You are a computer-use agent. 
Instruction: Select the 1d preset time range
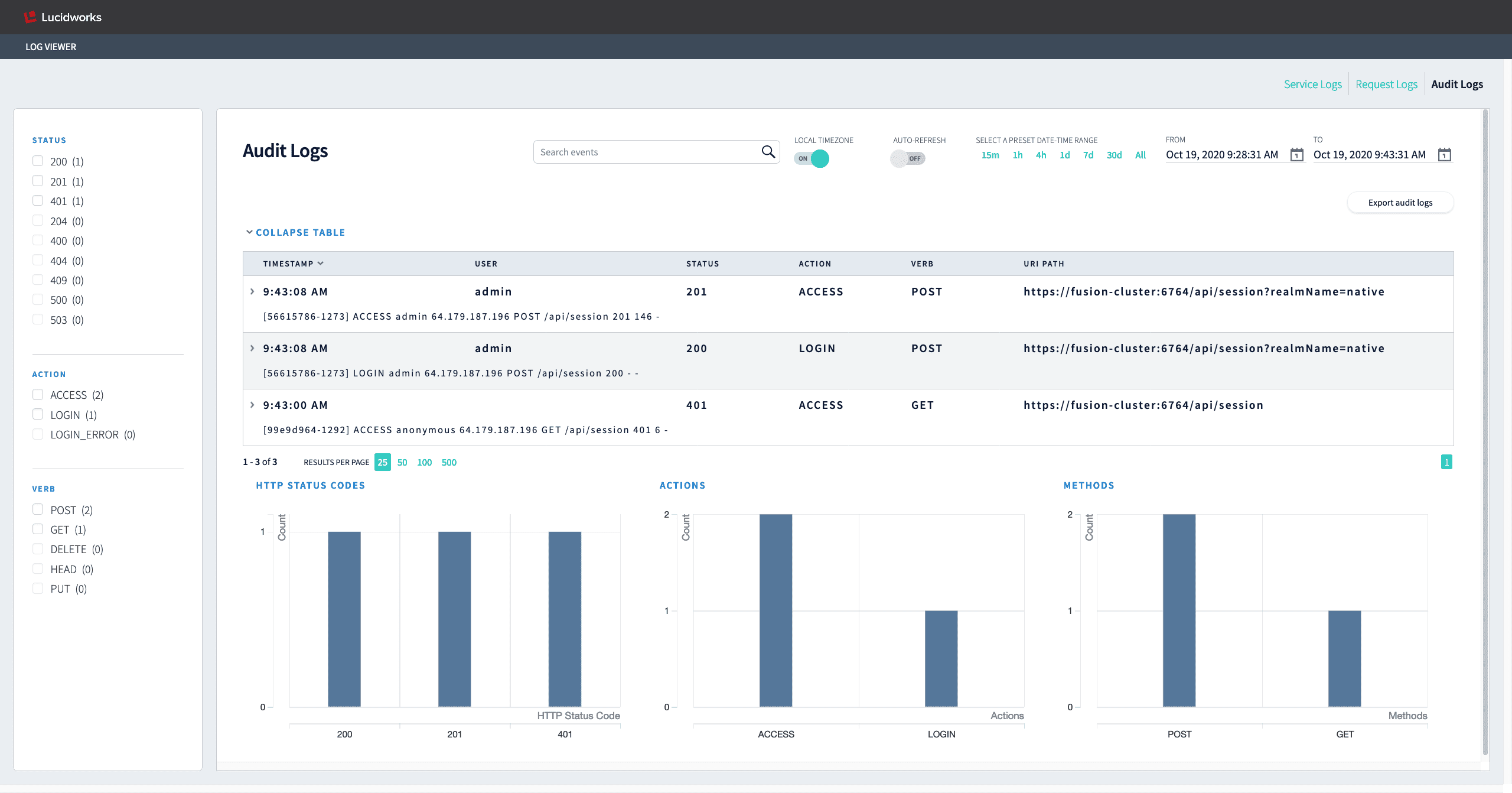1065,155
